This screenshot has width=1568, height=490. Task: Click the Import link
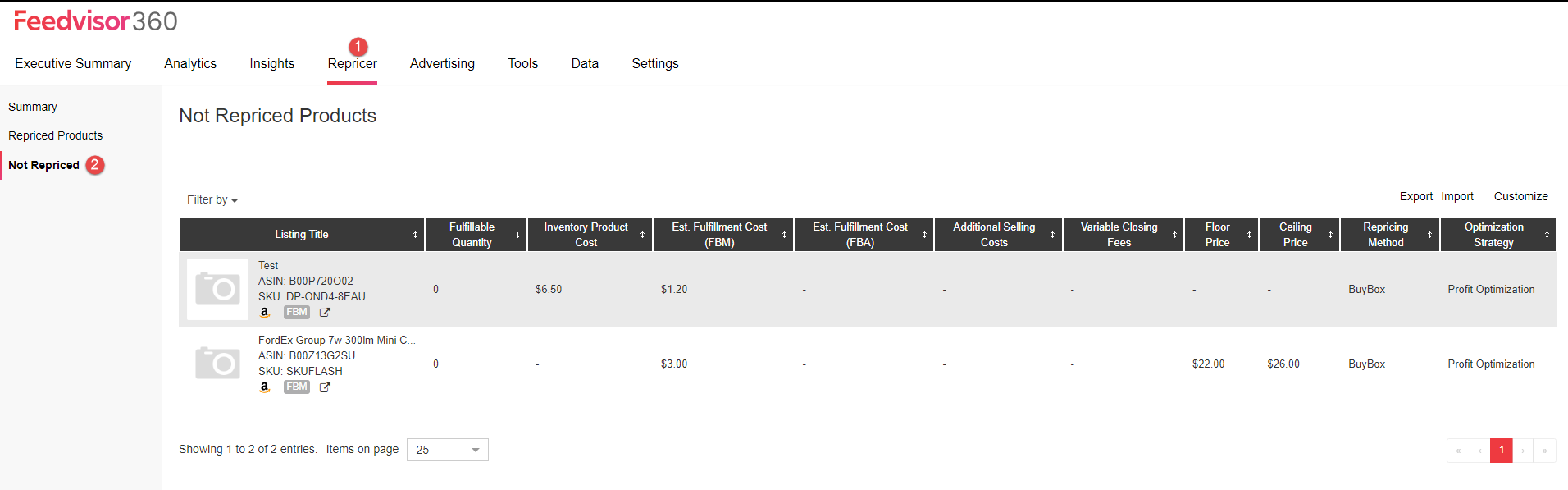click(x=1457, y=196)
